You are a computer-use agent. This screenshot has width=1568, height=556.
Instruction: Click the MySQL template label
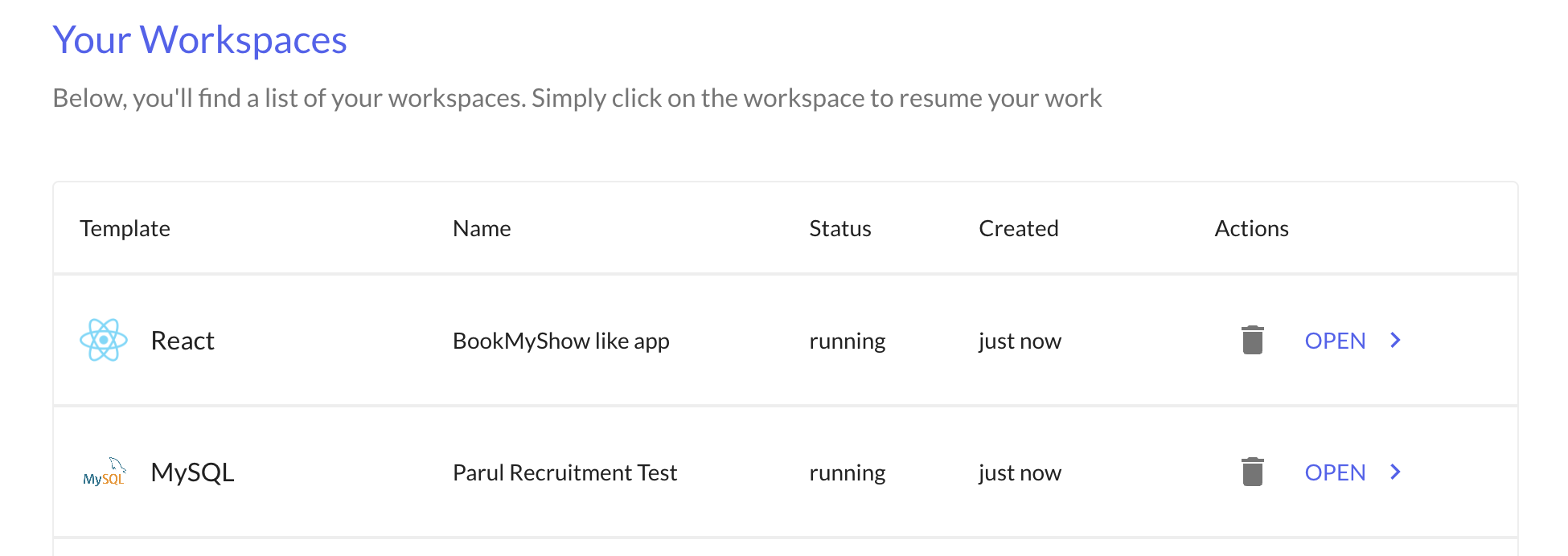click(192, 472)
